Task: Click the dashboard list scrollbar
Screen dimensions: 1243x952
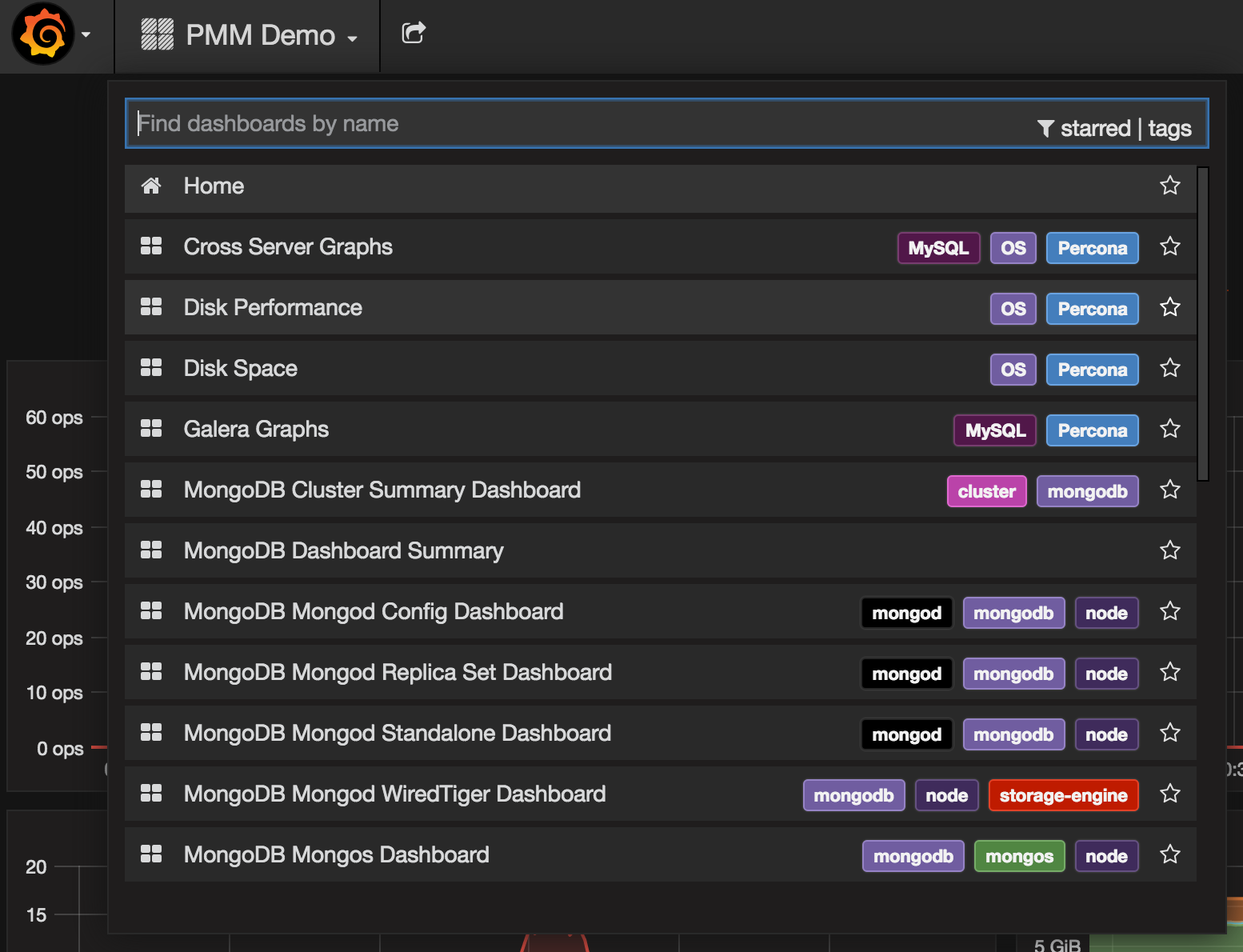Action: click(x=1203, y=320)
